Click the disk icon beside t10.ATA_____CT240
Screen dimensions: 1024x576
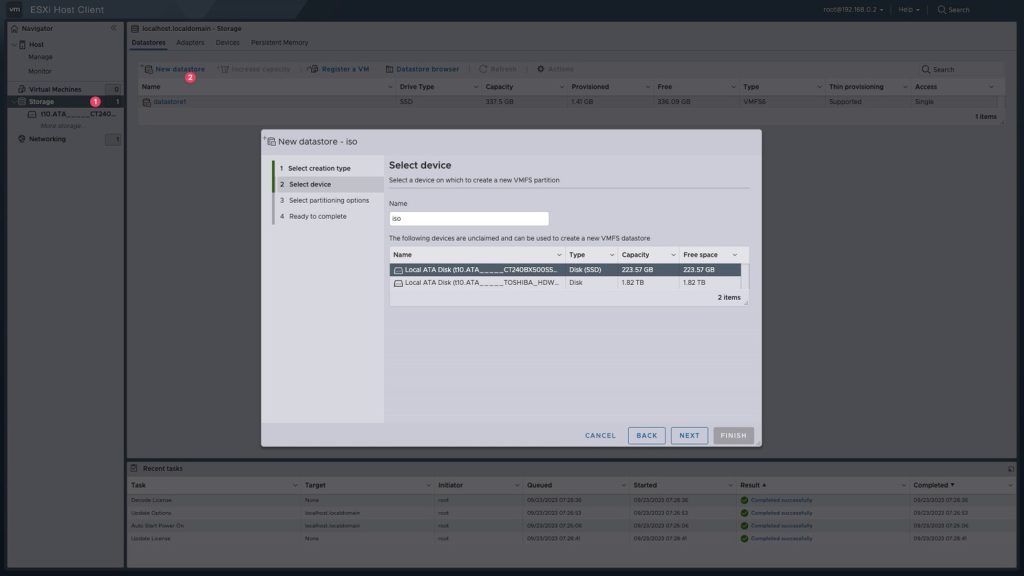click(32, 114)
